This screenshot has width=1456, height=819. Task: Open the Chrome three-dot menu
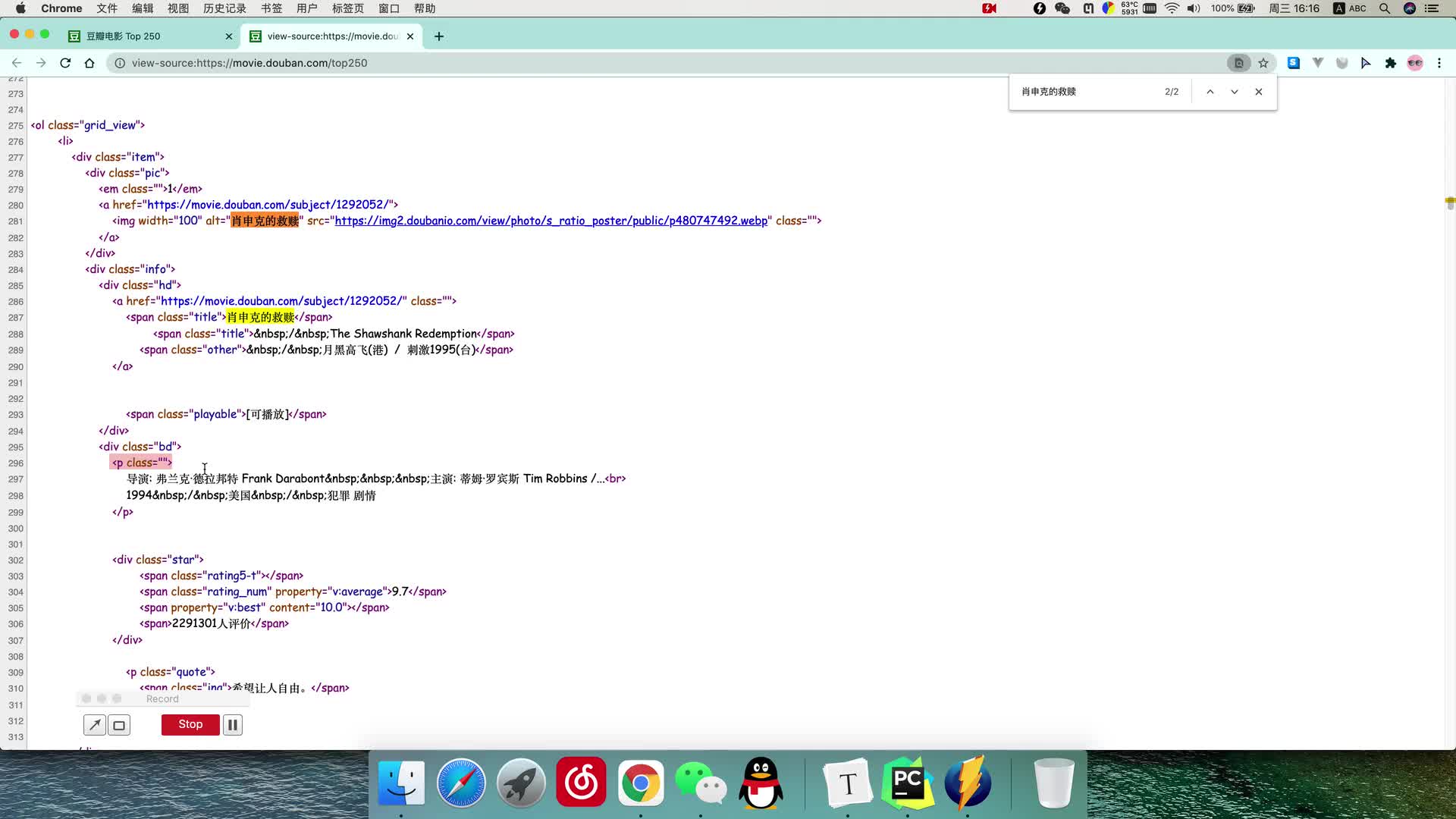tap(1439, 63)
